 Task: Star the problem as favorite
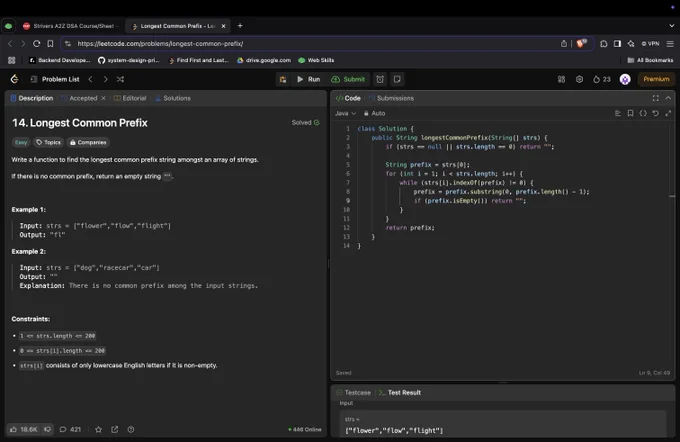(x=98, y=429)
